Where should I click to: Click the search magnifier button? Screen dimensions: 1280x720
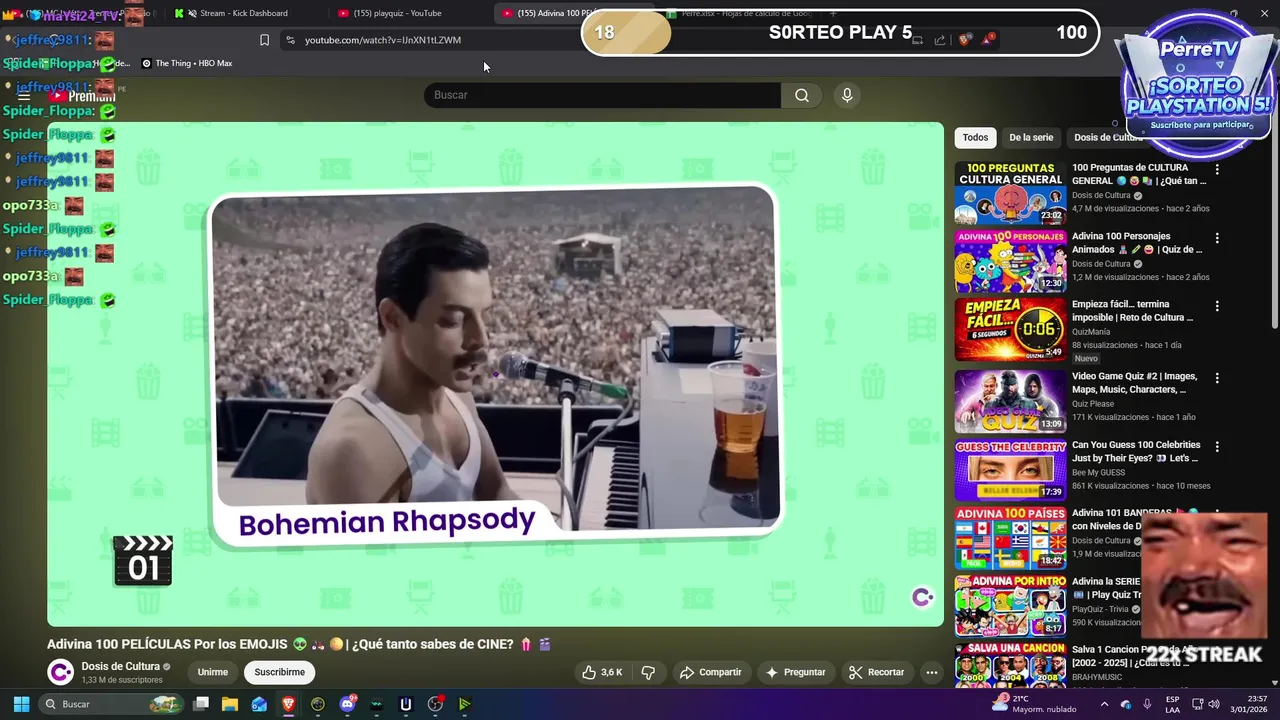click(x=802, y=95)
